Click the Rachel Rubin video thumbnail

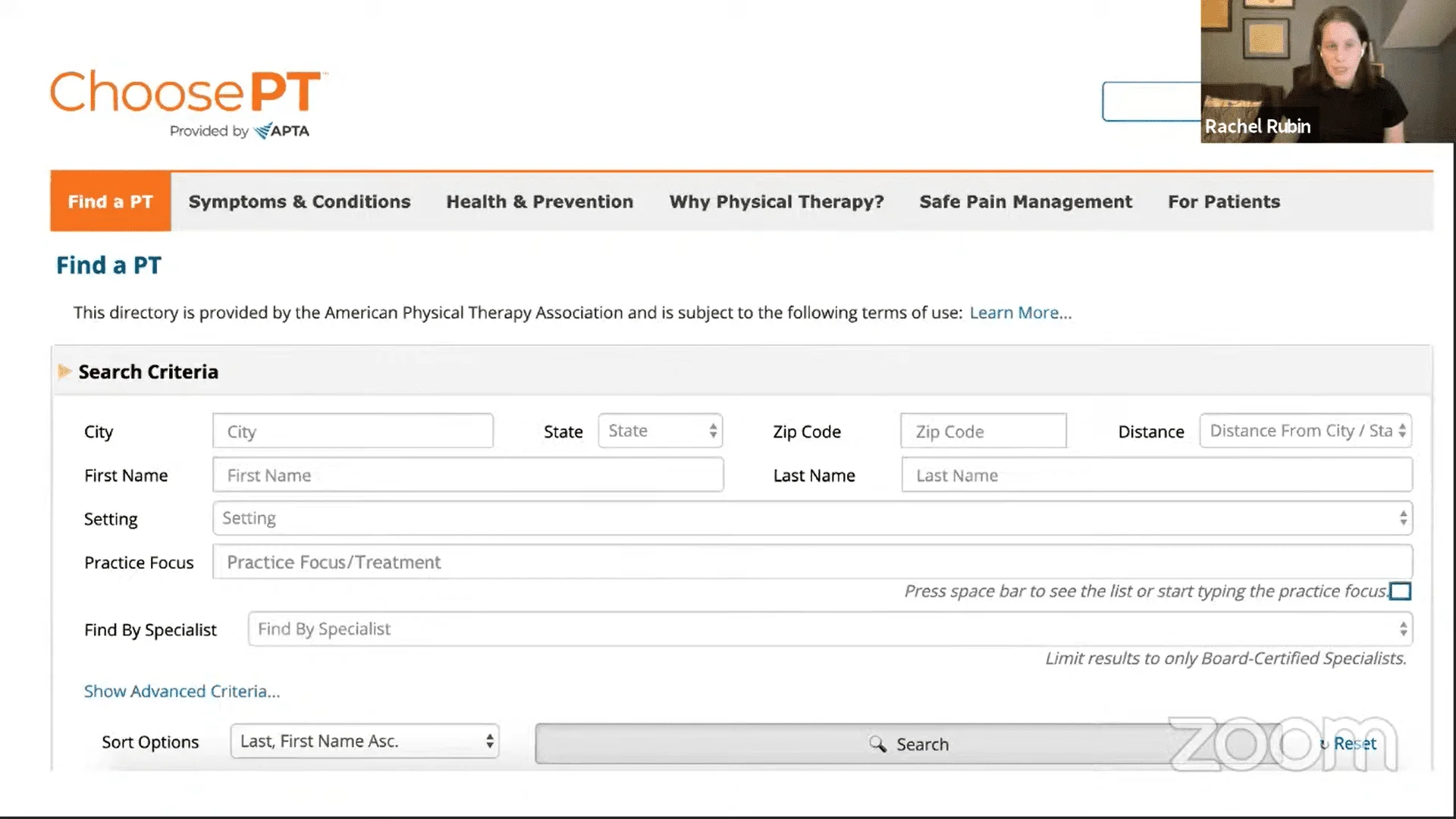1328,71
